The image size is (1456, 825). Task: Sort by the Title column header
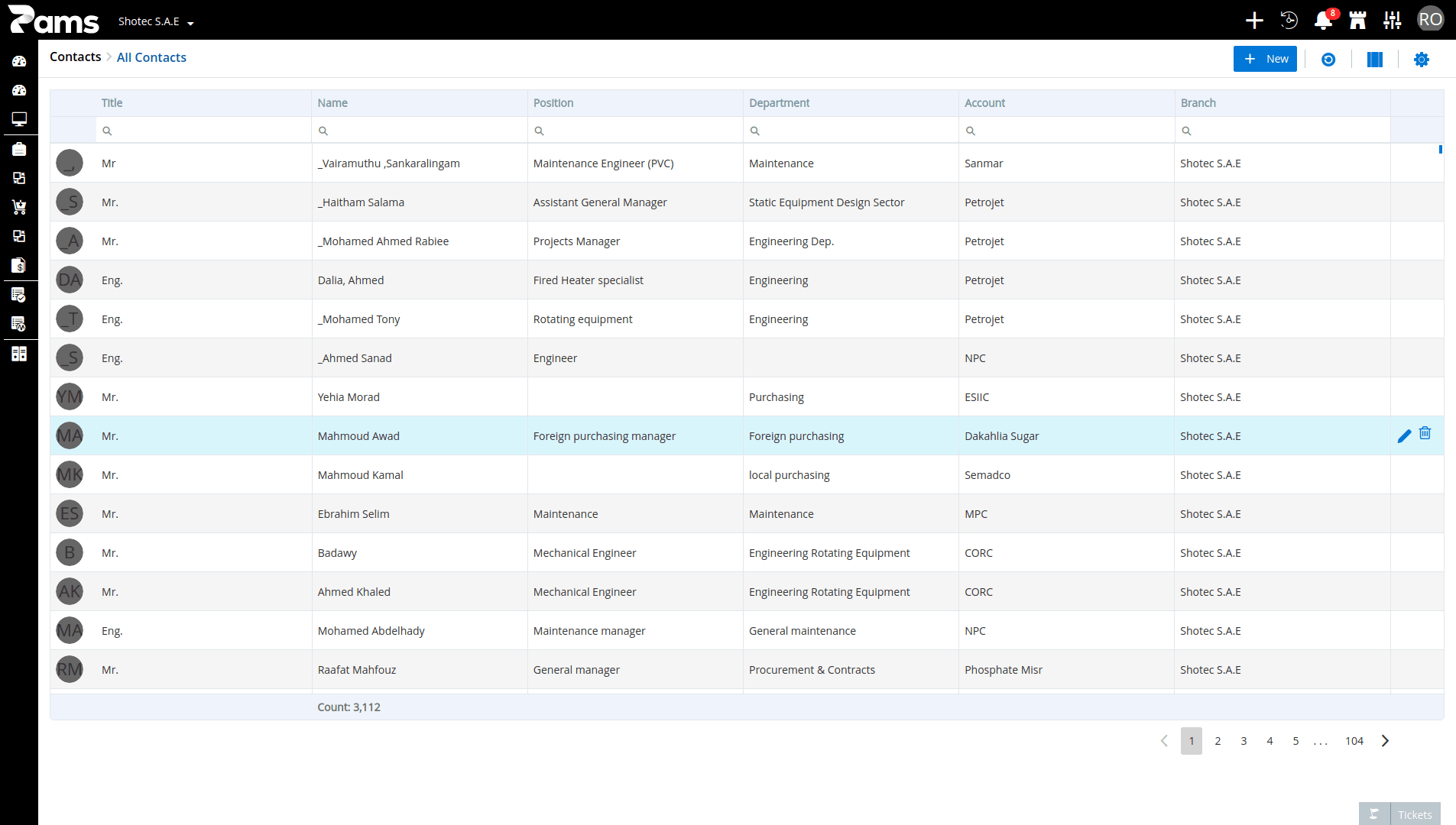[x=203, y=103]
